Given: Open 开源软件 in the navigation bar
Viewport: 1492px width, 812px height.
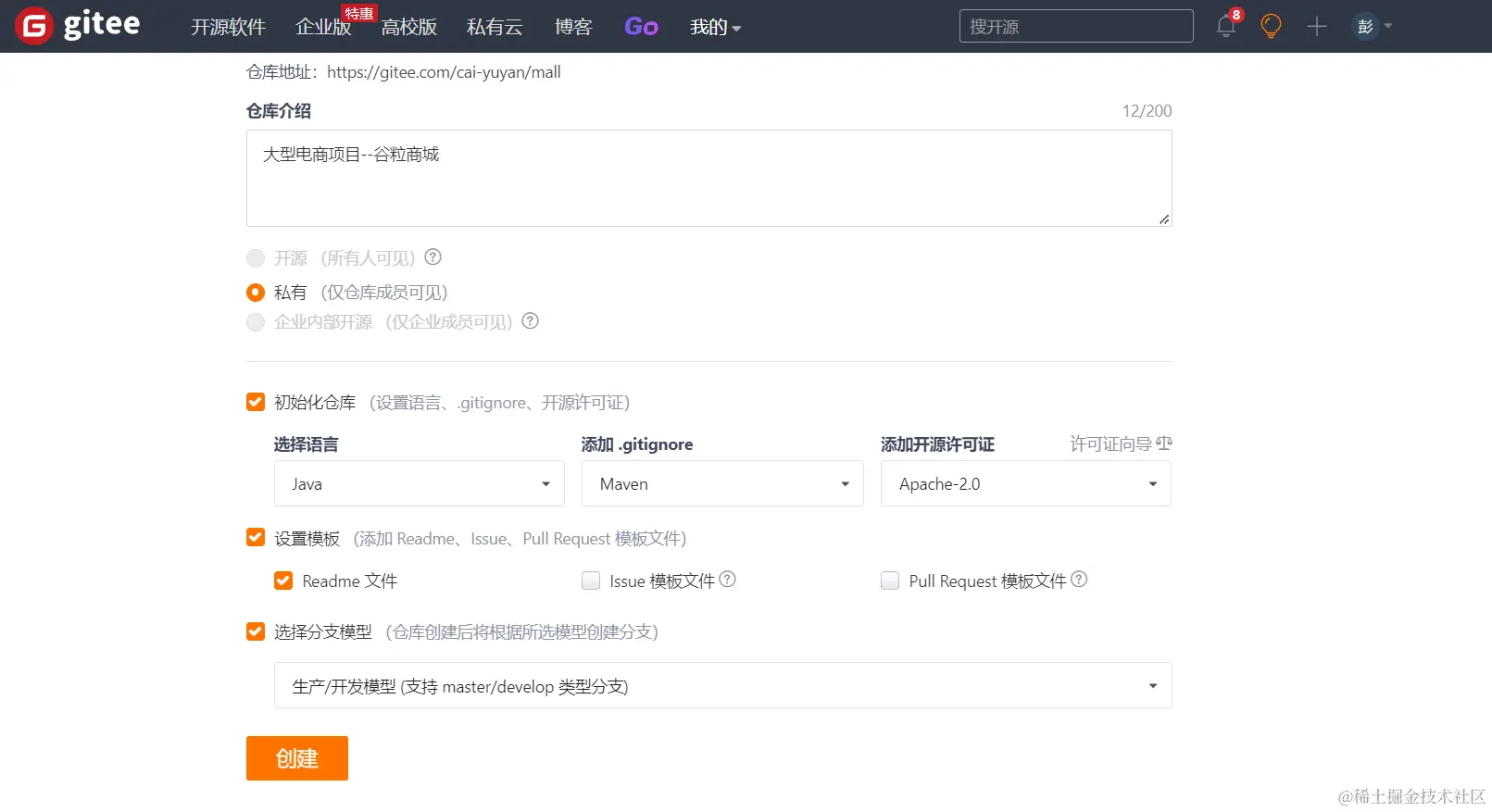Looking at the screenshot, I should pyautogui.click(x=228, y=28).
